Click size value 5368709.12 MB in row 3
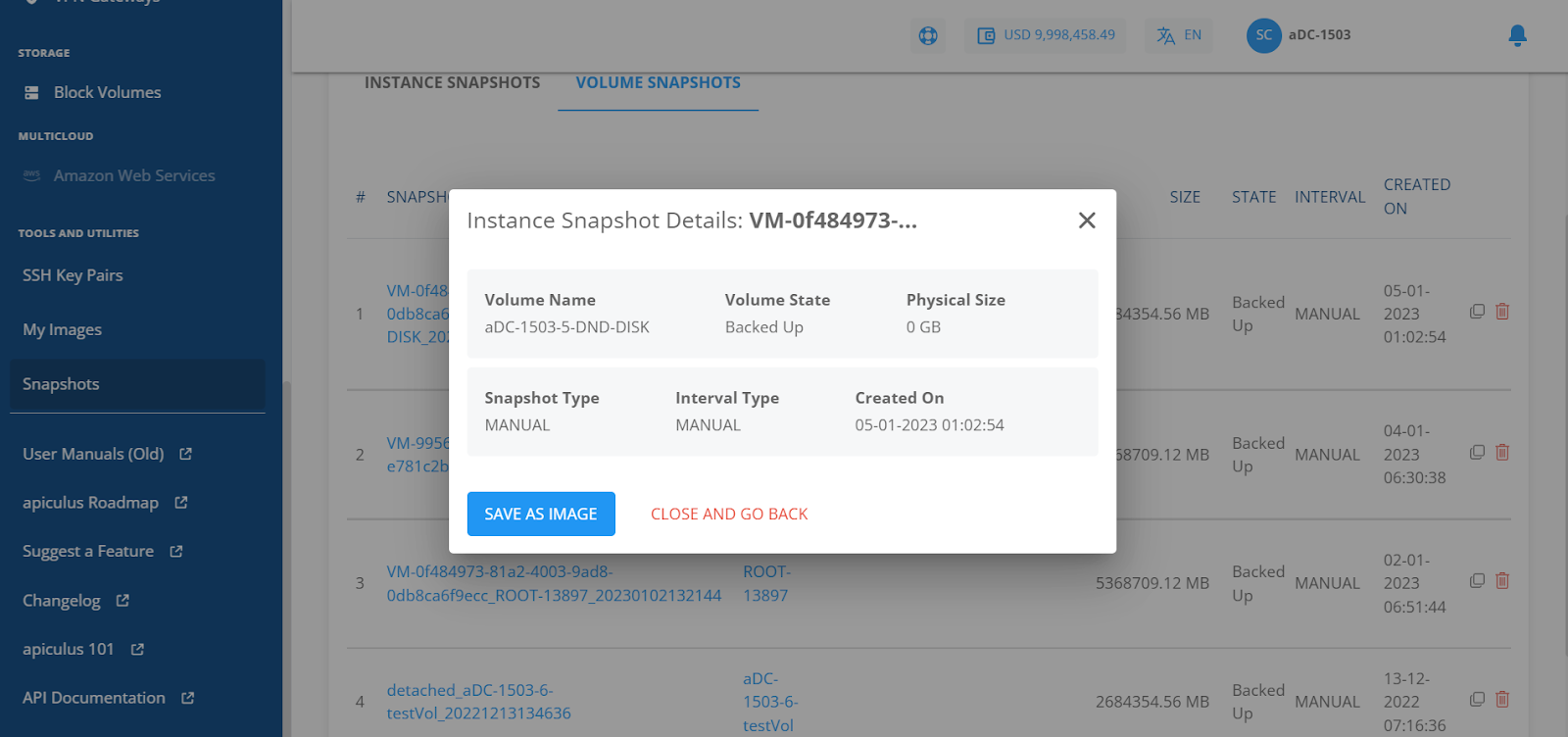The image size is (1568, 737). tap(1152, 583)
